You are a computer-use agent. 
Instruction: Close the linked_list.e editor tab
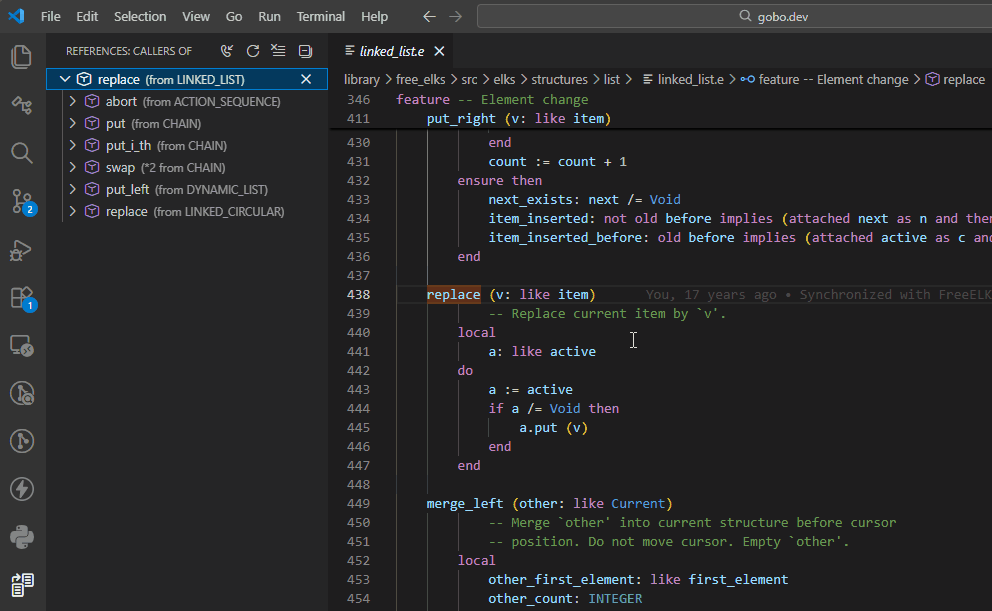pos(439,51)
